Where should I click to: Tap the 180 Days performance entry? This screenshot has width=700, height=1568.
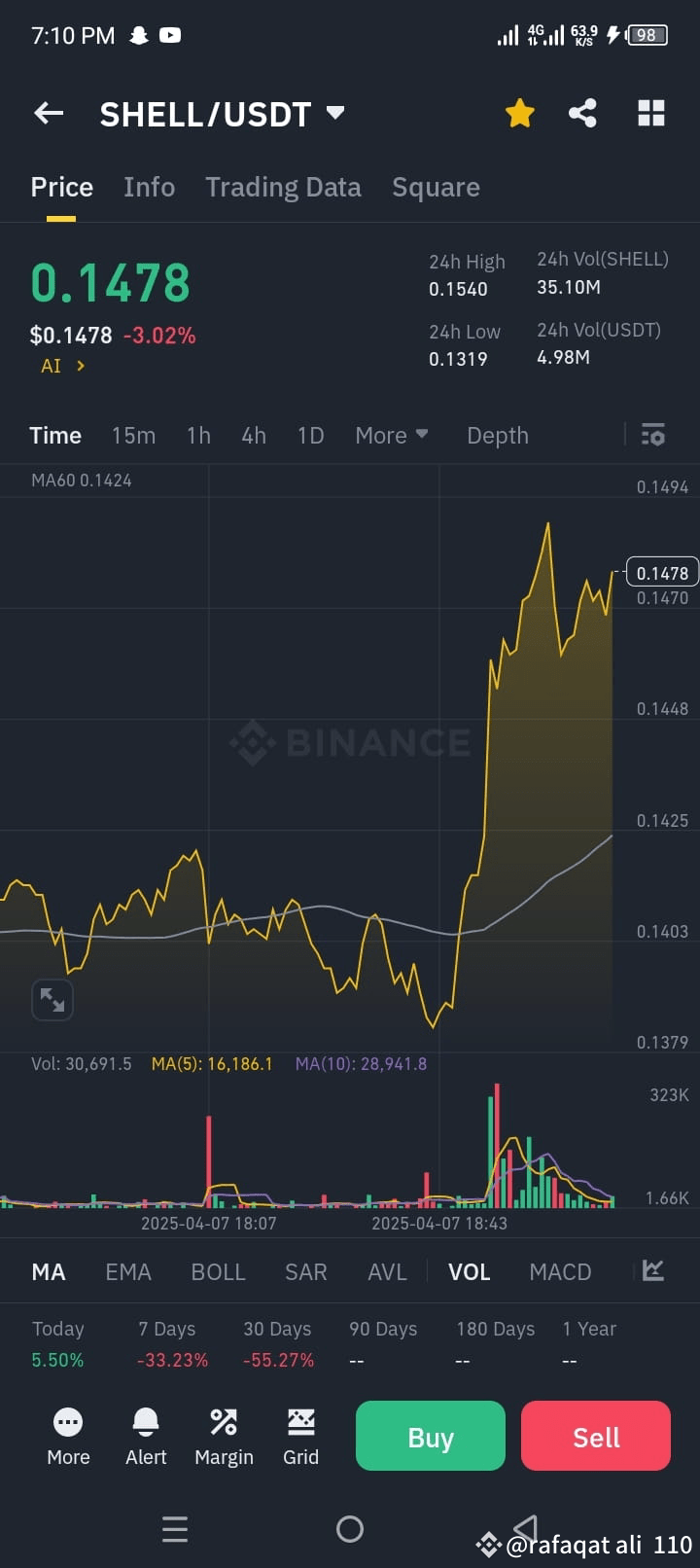[x=495, y=1344]
